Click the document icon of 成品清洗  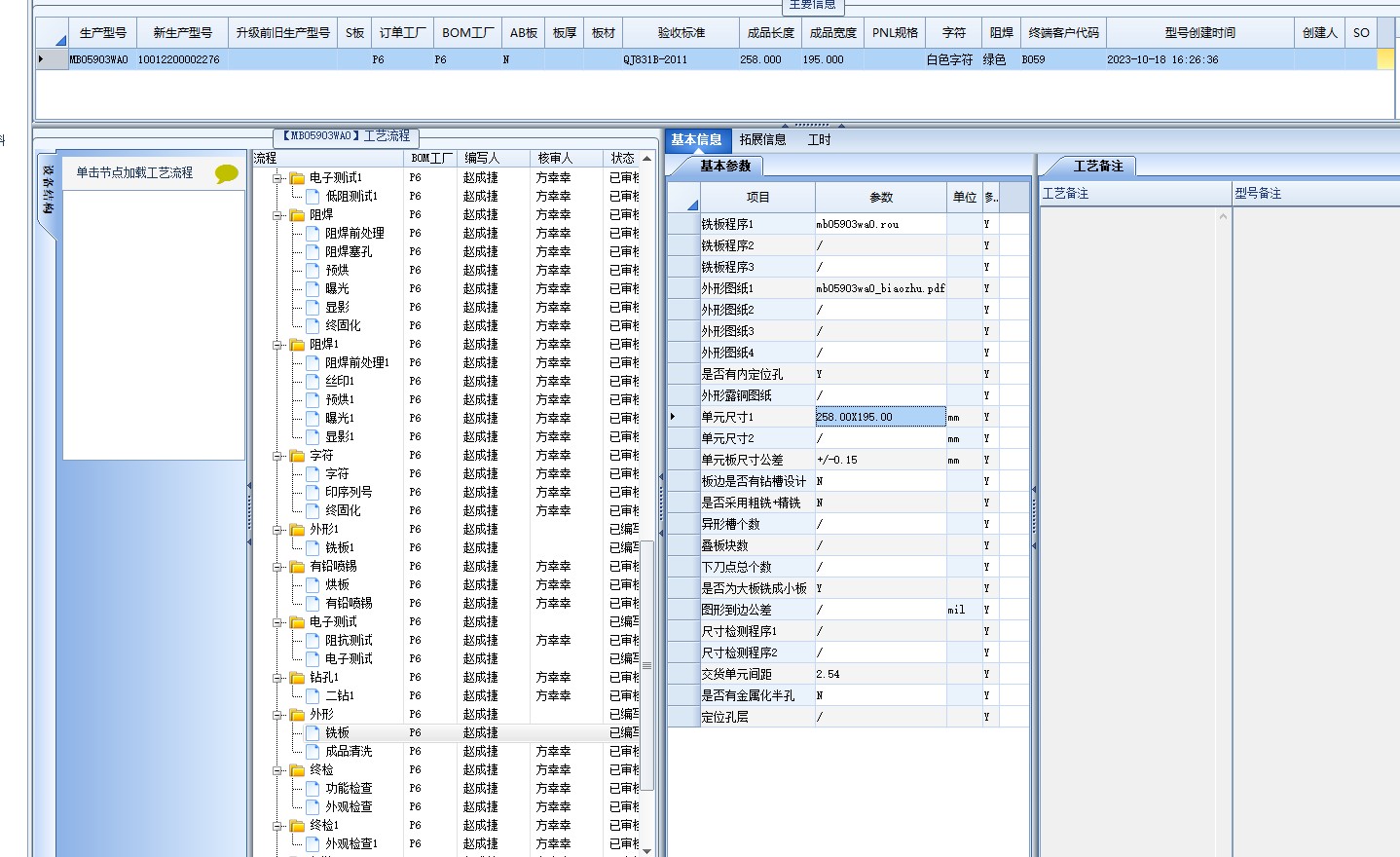pos(313,752)
